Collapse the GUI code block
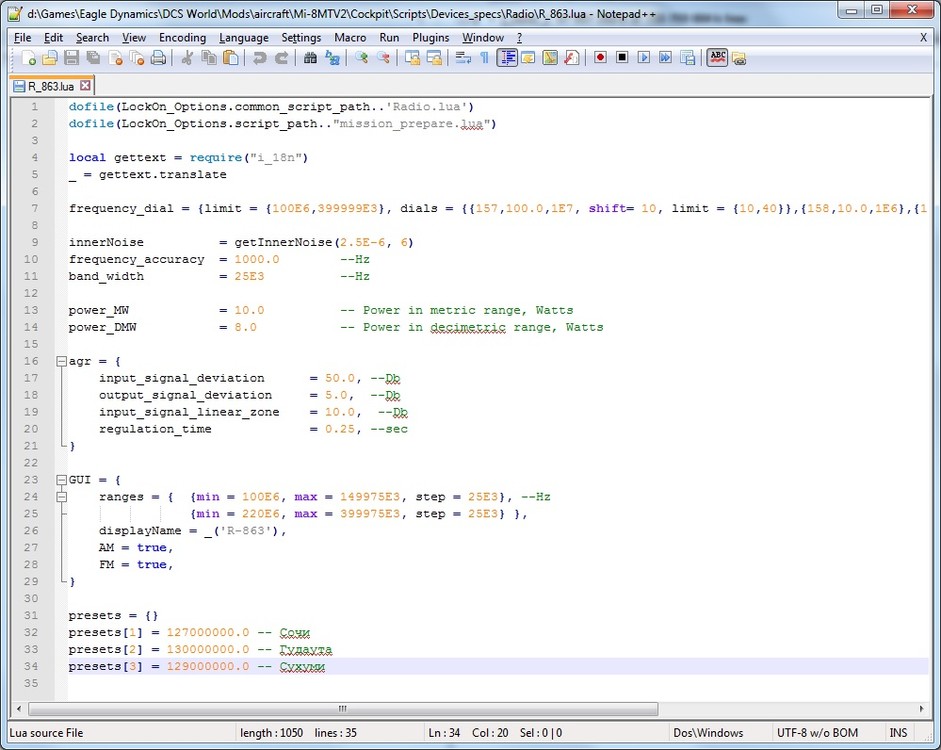The width and height of the screenshot is (941, 750). [x=61, y=480]
